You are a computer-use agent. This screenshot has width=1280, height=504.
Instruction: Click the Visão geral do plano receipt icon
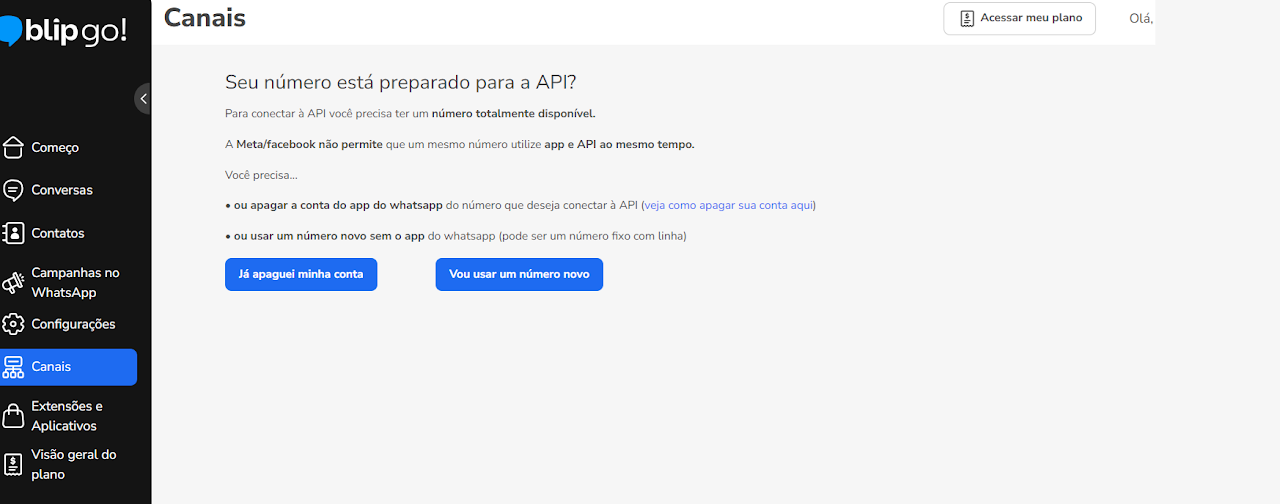point(13,464)
